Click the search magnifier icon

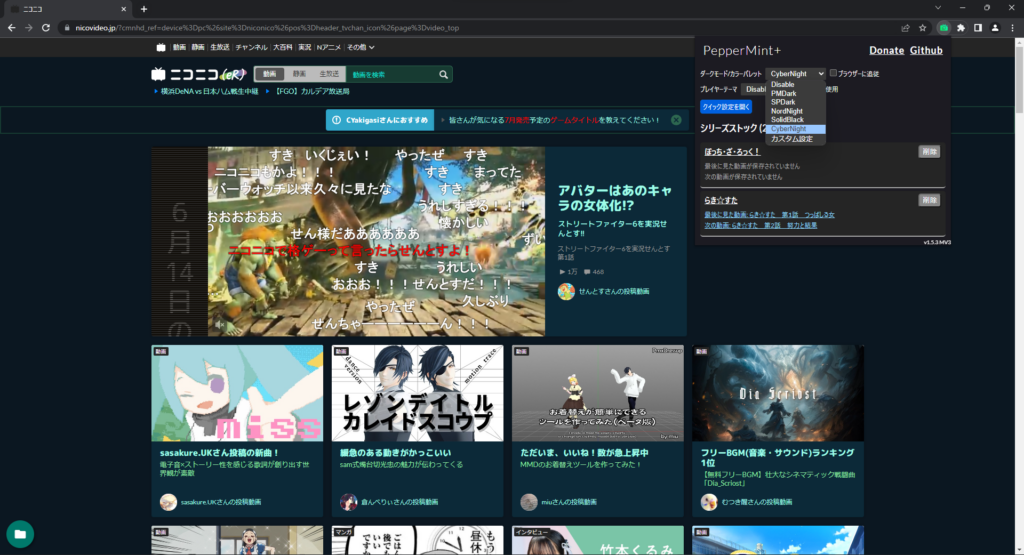click(443, 74)
